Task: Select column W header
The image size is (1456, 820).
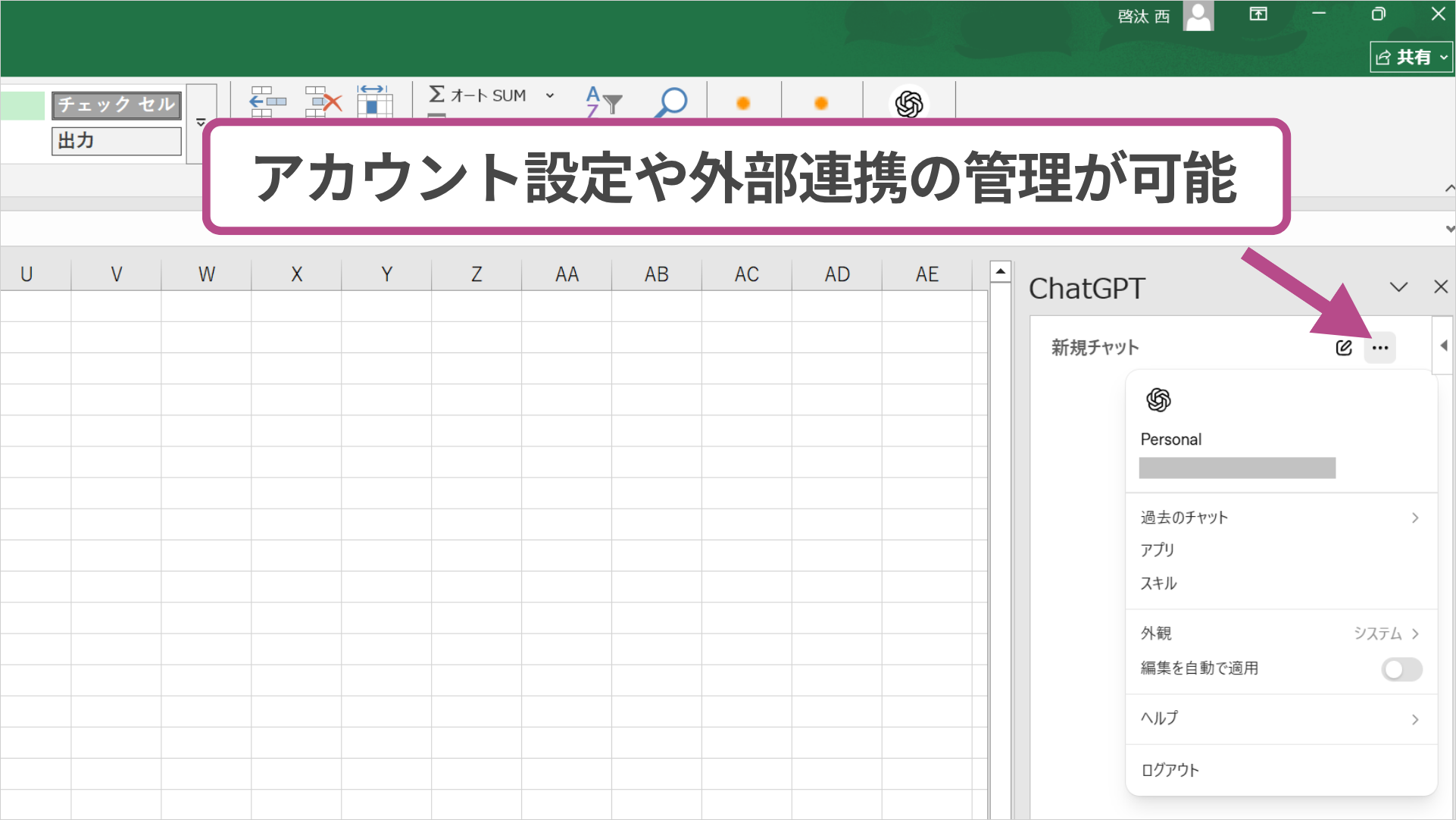Action: 206,274
